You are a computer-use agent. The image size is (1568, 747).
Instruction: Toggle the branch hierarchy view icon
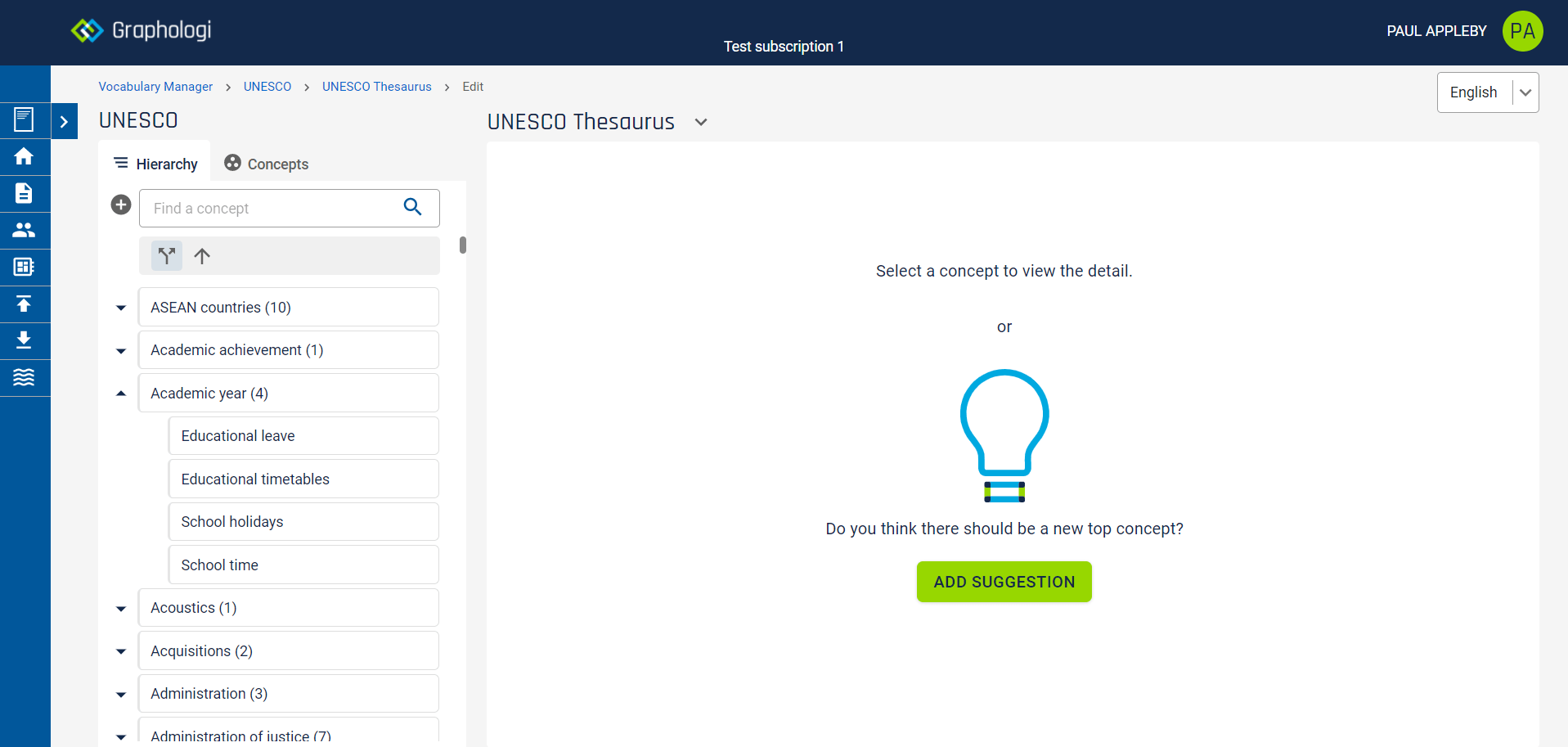tap(167, 256)
